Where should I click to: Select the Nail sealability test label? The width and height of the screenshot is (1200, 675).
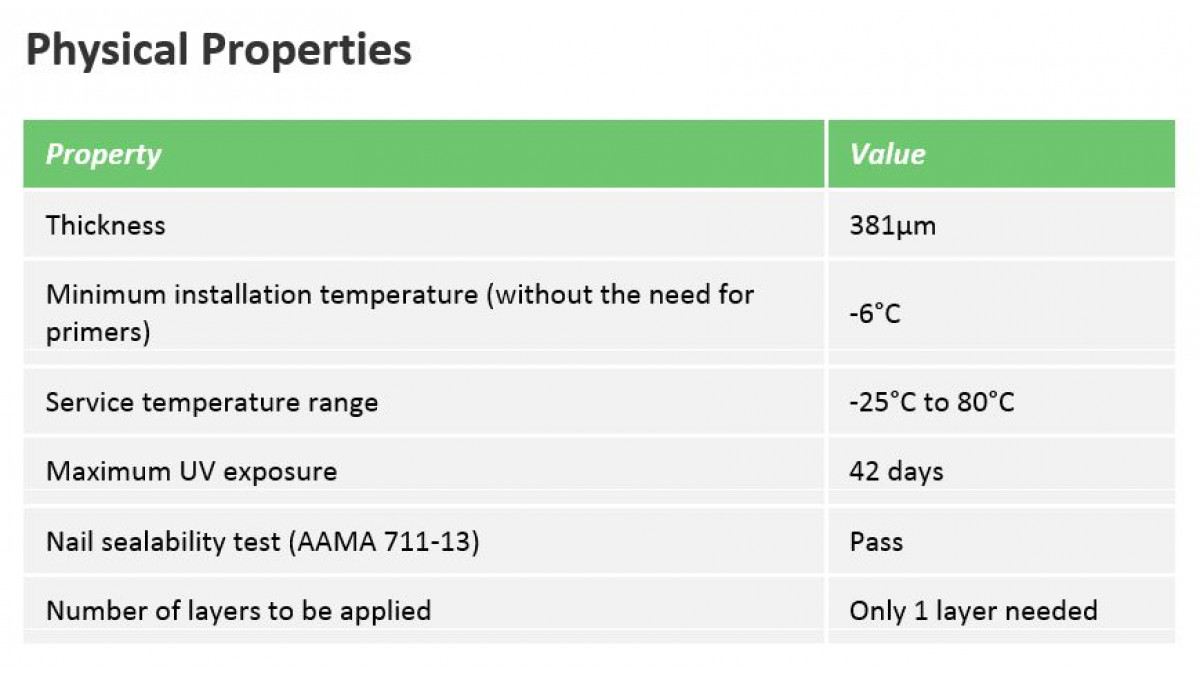262,542
